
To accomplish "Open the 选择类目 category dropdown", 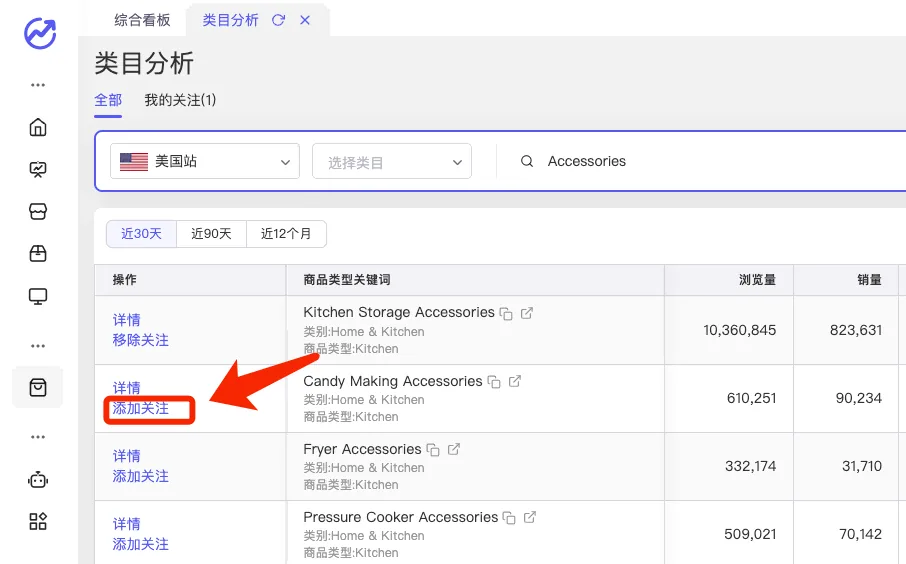I will (392, 161).
